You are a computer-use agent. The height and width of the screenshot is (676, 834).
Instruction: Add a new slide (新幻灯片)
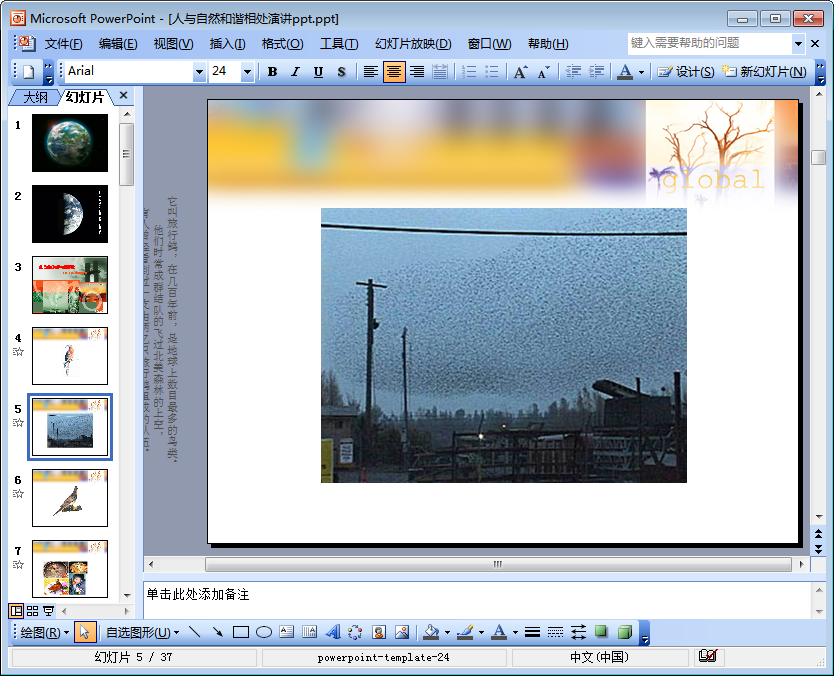tap(764, 72)
